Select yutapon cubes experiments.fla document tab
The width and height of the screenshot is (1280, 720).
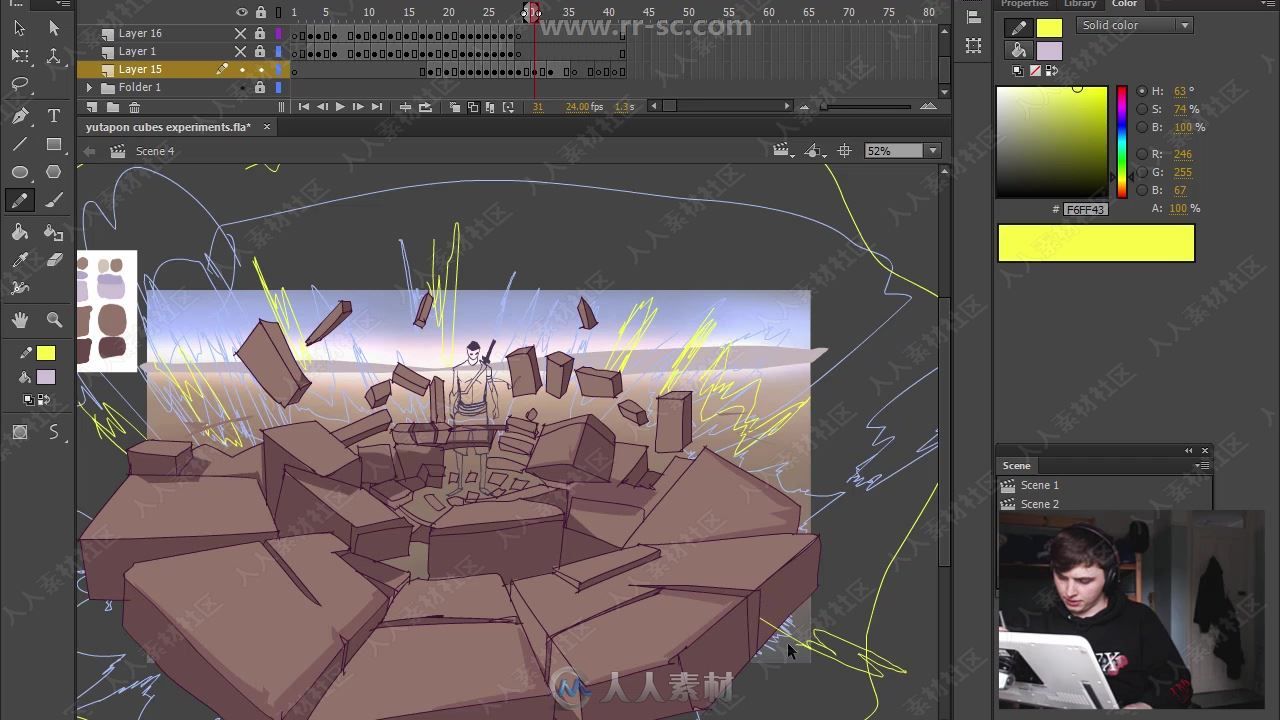click(168, 127)
